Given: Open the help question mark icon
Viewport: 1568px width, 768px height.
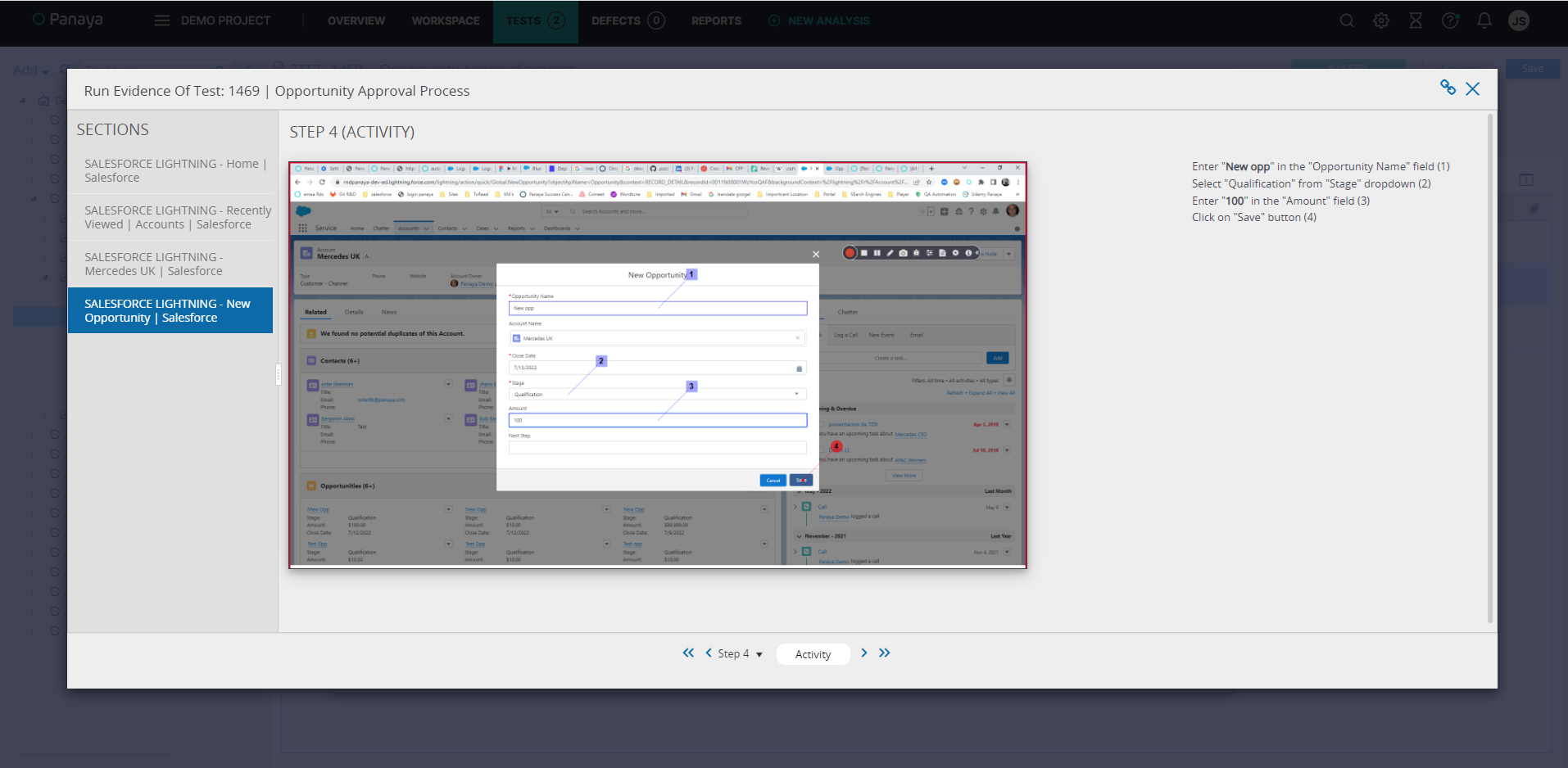Looking at the screenshot, I should pyautogui.click(x=1450, y=20).
